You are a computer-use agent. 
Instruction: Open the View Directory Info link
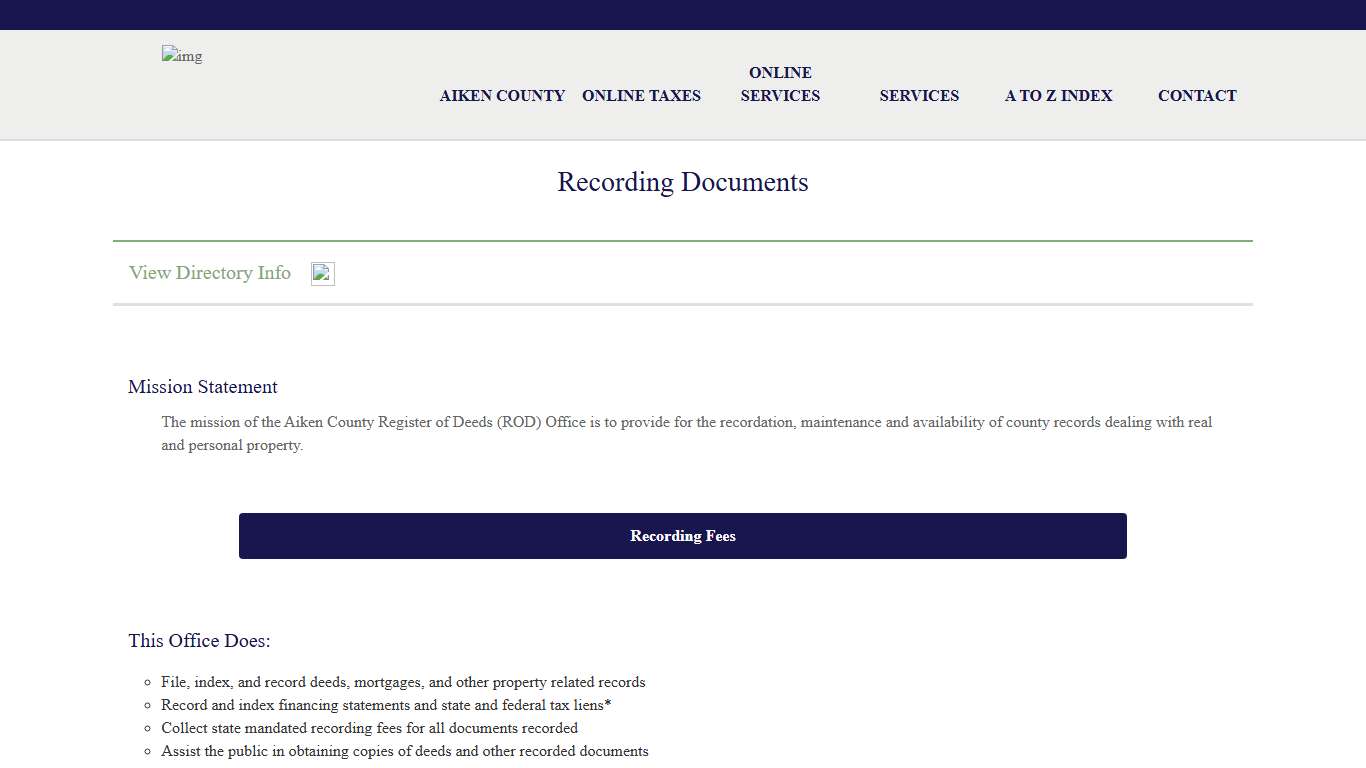coord(209,273)
